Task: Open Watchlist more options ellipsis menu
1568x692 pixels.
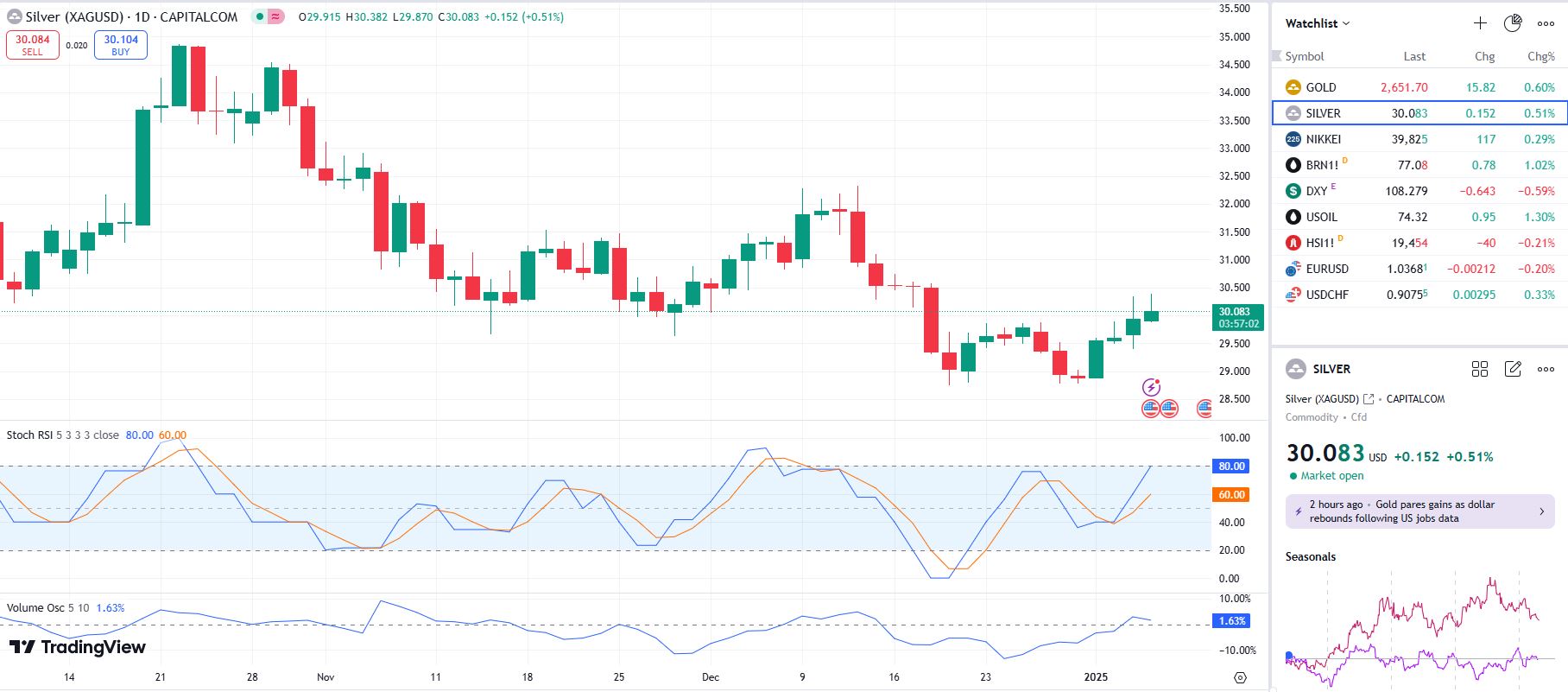Action: coord(1546,23)
